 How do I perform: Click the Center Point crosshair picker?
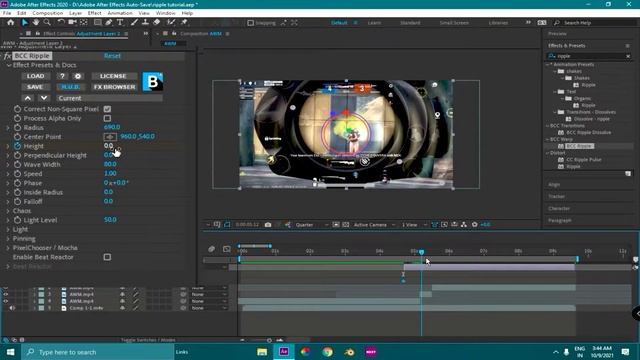(x=110, y=137)
